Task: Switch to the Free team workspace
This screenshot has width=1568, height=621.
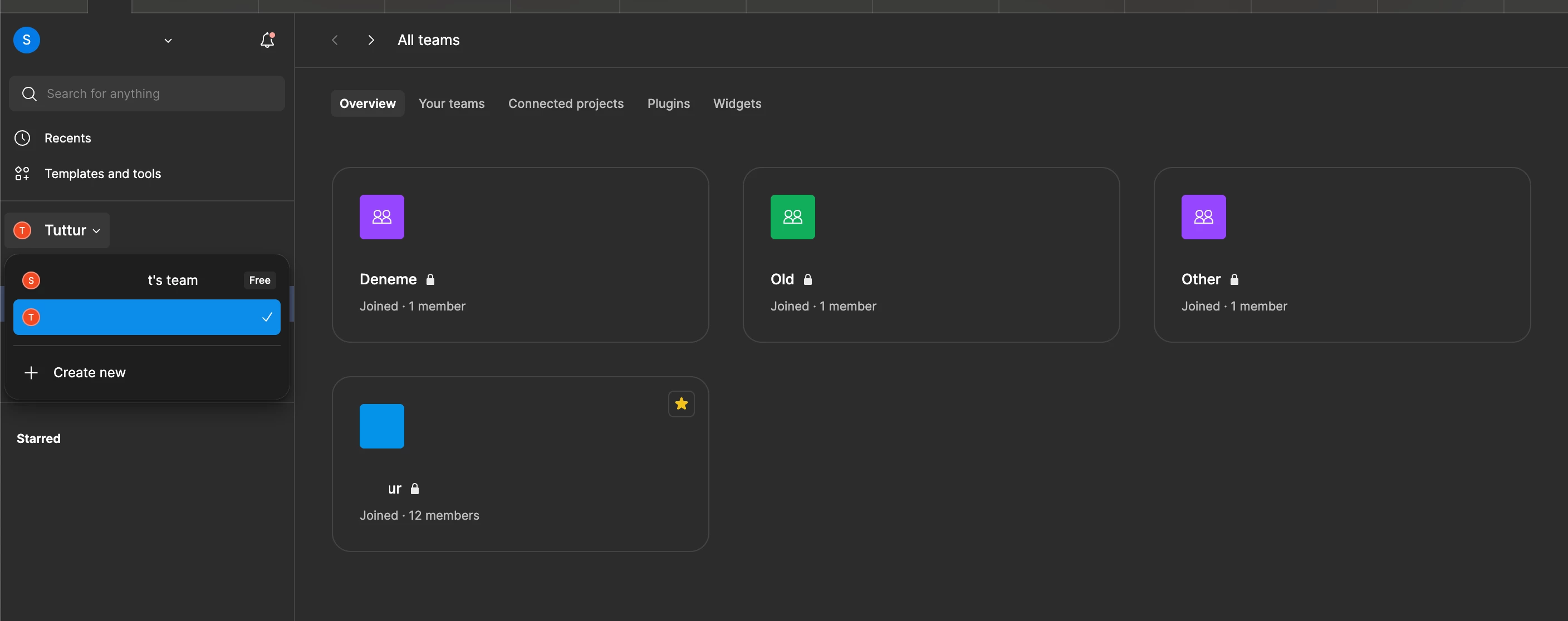Action: pos(146,280)
